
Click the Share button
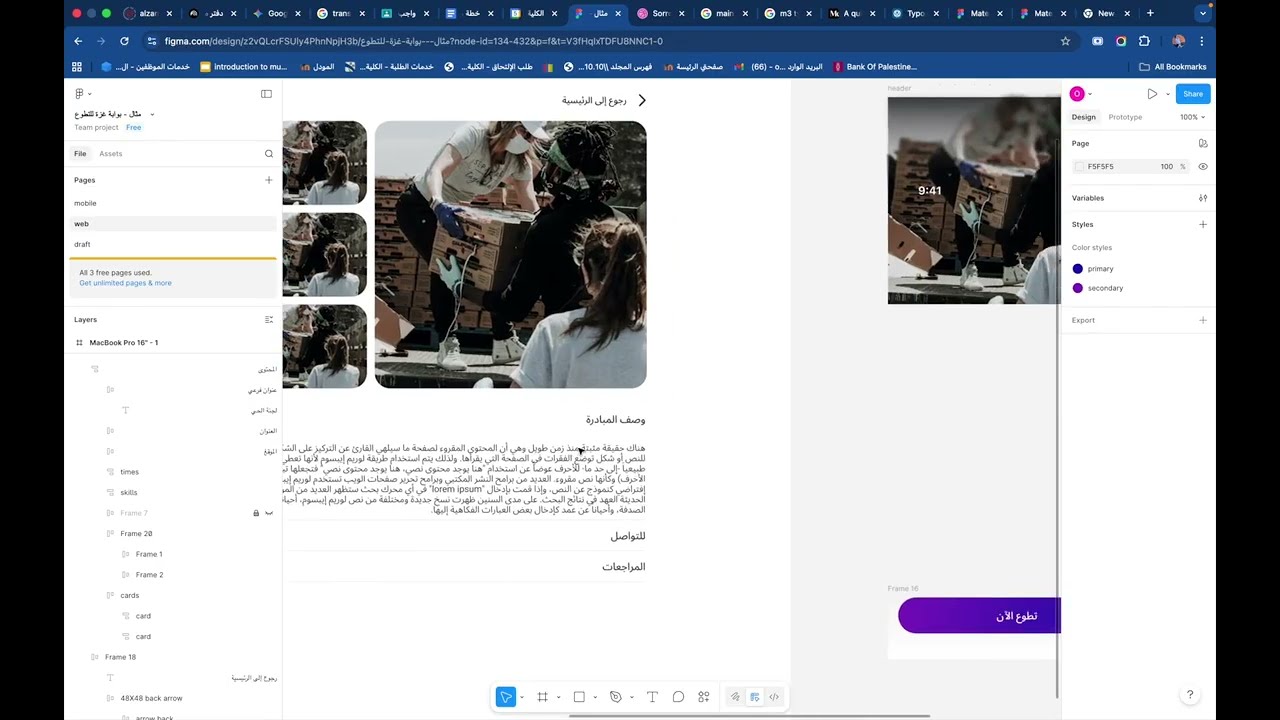click(1193, 94)
